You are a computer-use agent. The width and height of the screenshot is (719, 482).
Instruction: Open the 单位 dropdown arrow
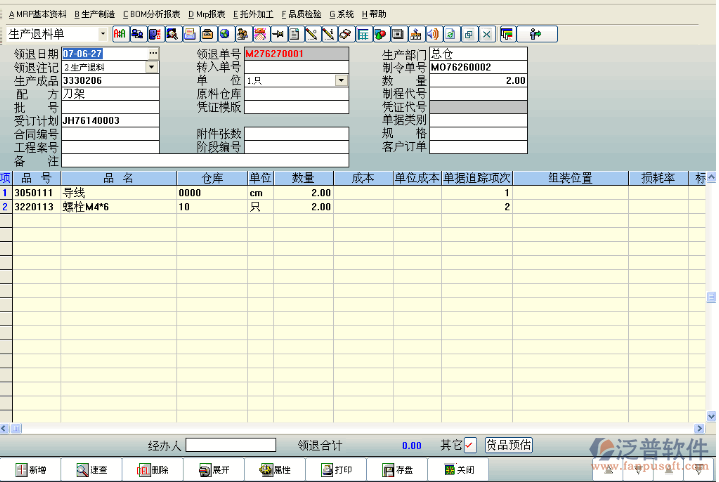click(341, 80)
